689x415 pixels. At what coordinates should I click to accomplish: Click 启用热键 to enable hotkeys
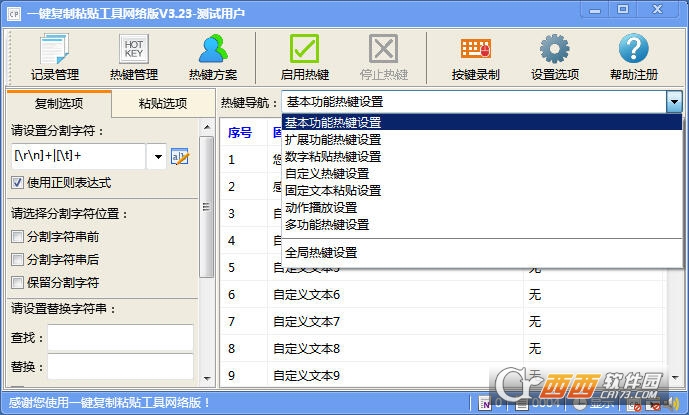(x=305, y=57)
